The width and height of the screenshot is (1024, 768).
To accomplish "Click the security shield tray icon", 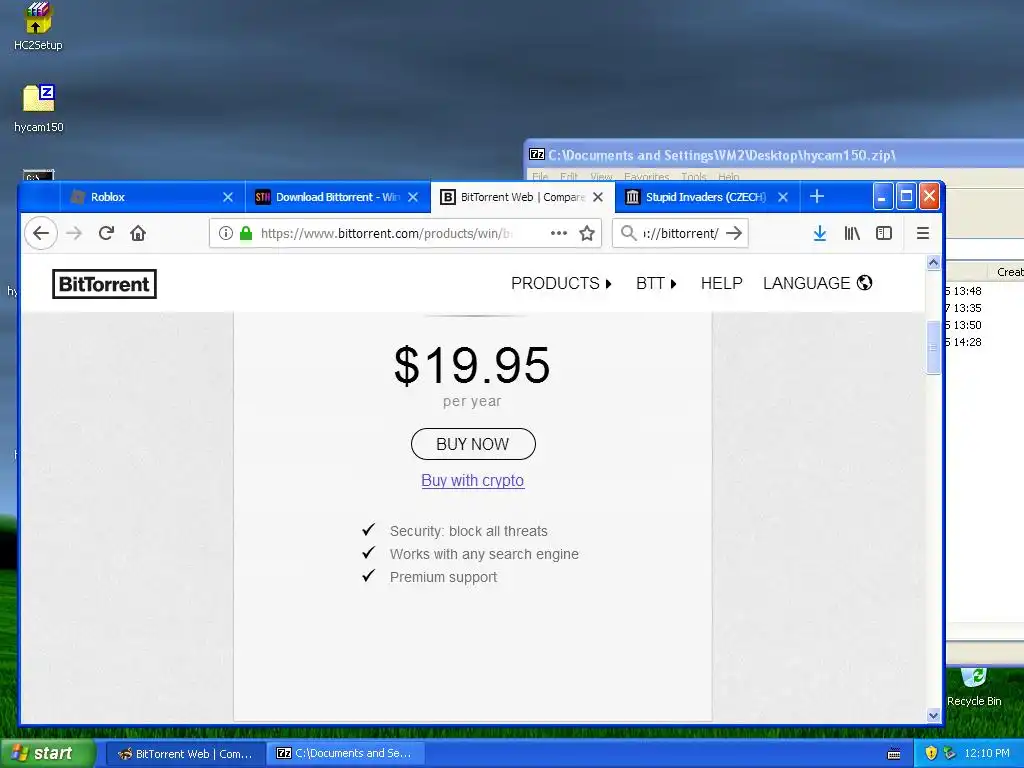I will pyautogui.click(x=931, y=753).
